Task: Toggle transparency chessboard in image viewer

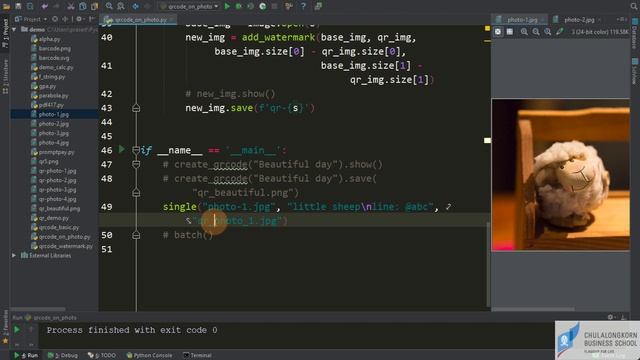Action: coord(498,31)
